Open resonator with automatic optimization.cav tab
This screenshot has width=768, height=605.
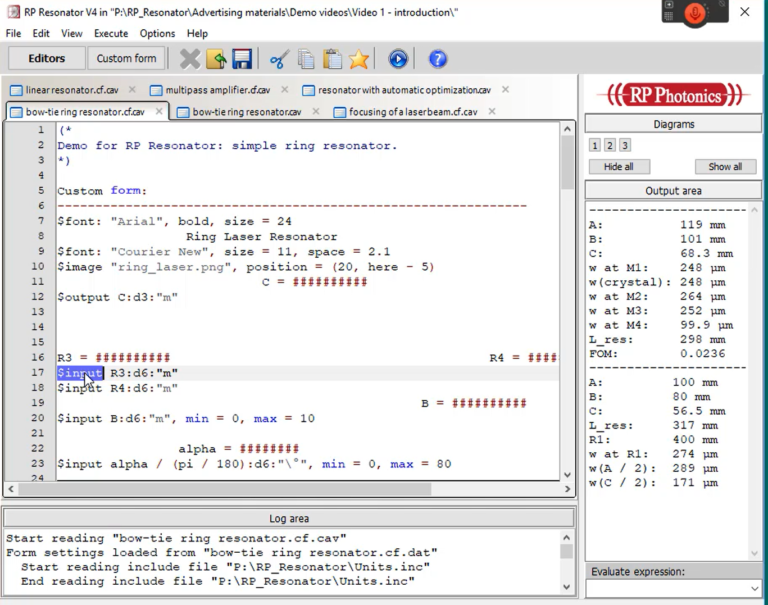point(404,90)
